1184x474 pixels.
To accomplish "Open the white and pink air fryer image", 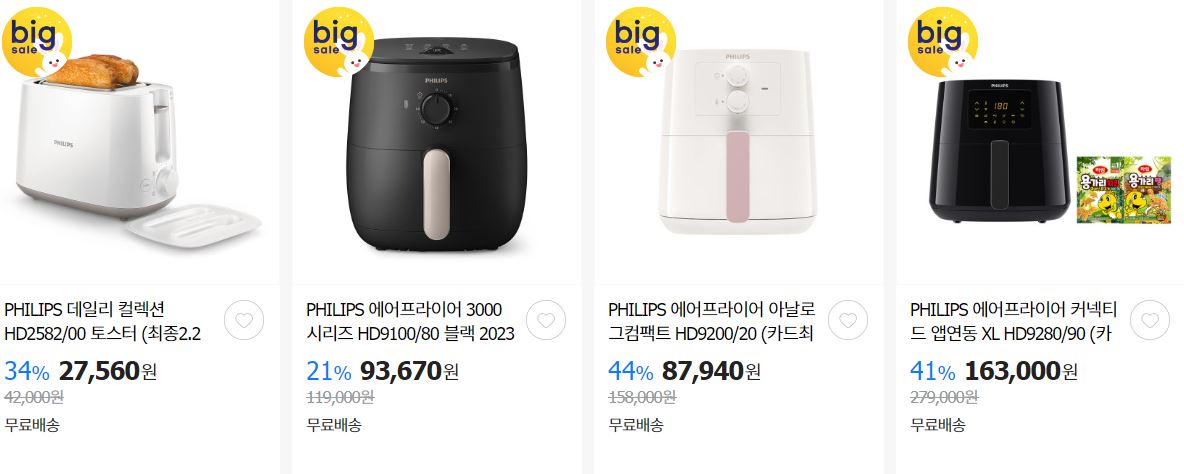I will (x=737, y=142).
